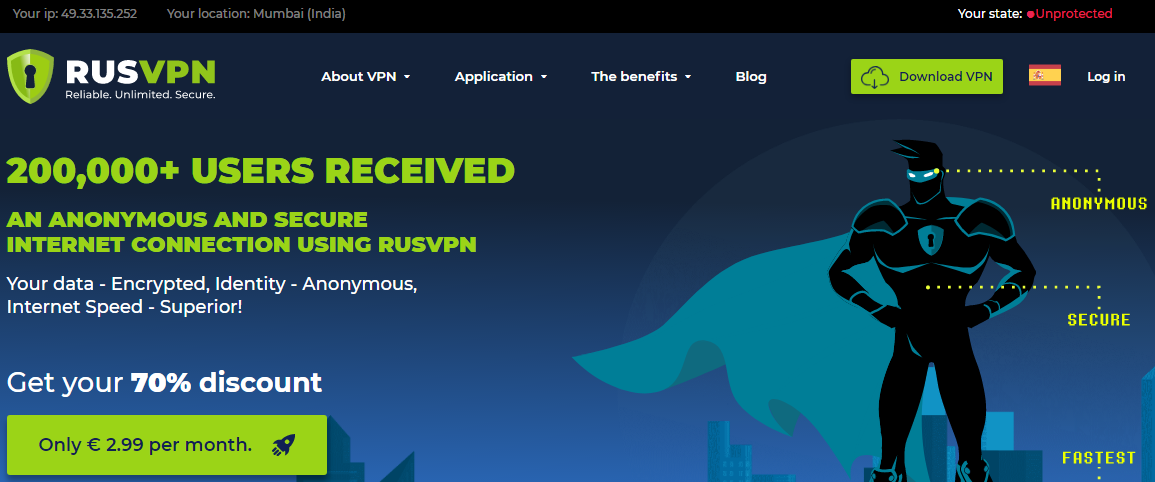Open The benefits menu
Viewport: 1155px width, 482px height.
tap(641, 77)
